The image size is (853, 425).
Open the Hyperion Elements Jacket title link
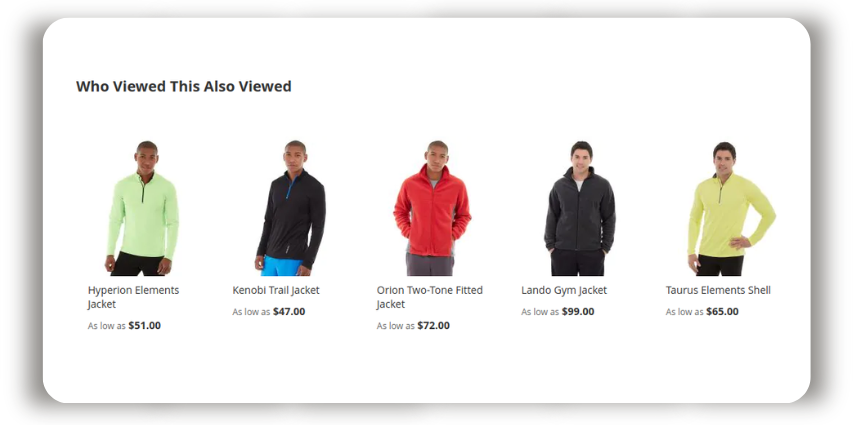(133, 297)
